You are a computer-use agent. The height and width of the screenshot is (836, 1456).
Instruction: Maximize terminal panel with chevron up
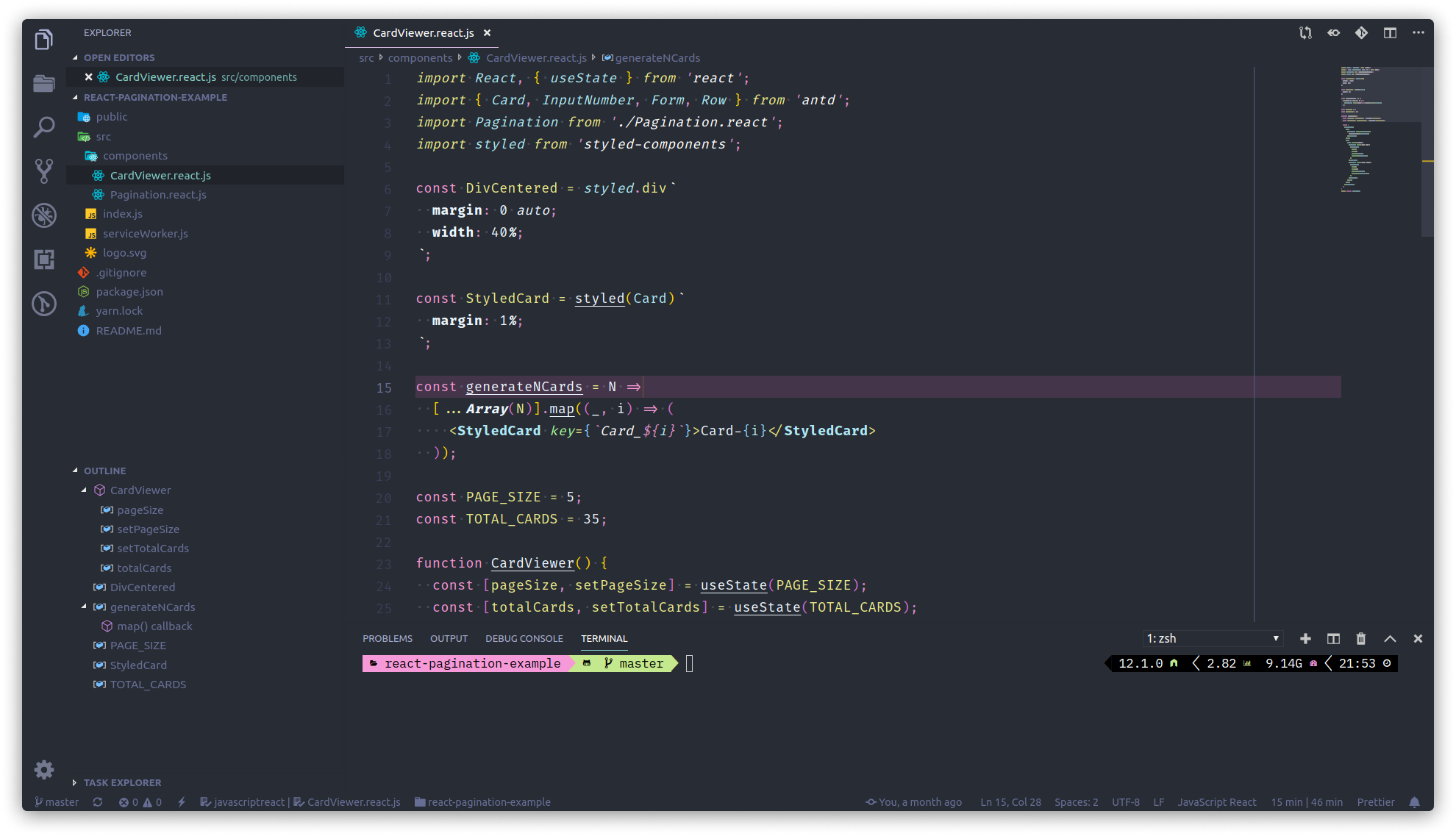(x=1390, y=639)
